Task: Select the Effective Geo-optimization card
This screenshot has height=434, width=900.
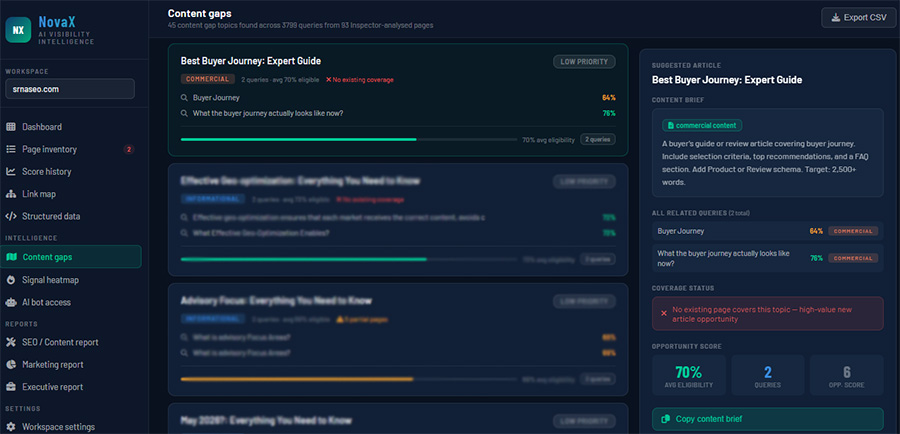Action: pos(398,220)
